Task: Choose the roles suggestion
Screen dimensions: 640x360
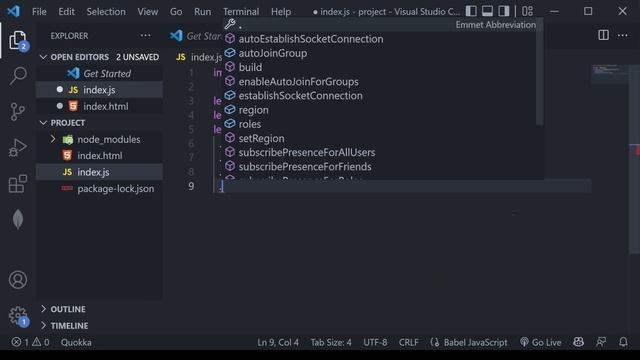Action: click(x=380, y=124)
